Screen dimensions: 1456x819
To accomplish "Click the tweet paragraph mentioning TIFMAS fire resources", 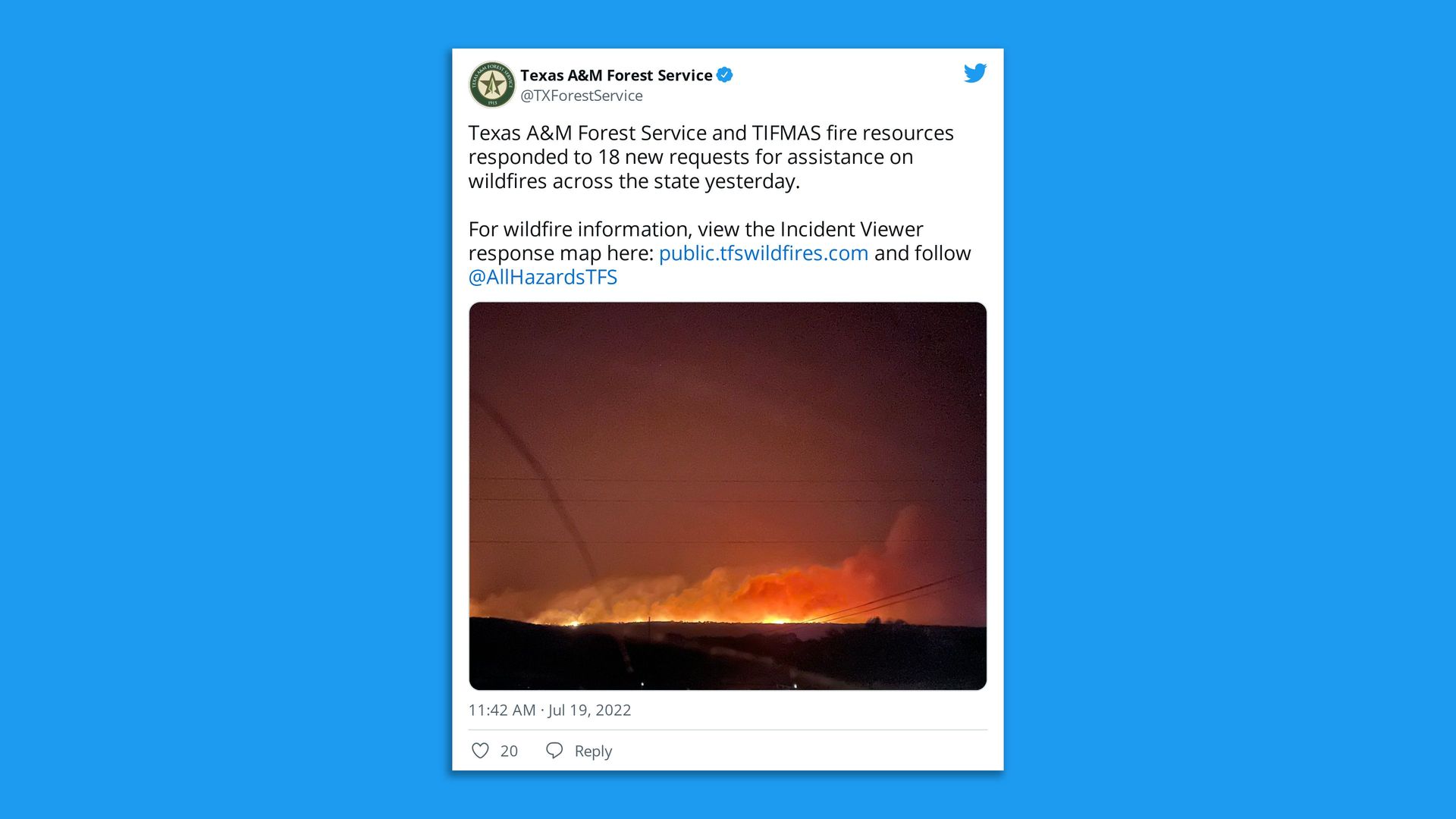I will tap(711, 157).
